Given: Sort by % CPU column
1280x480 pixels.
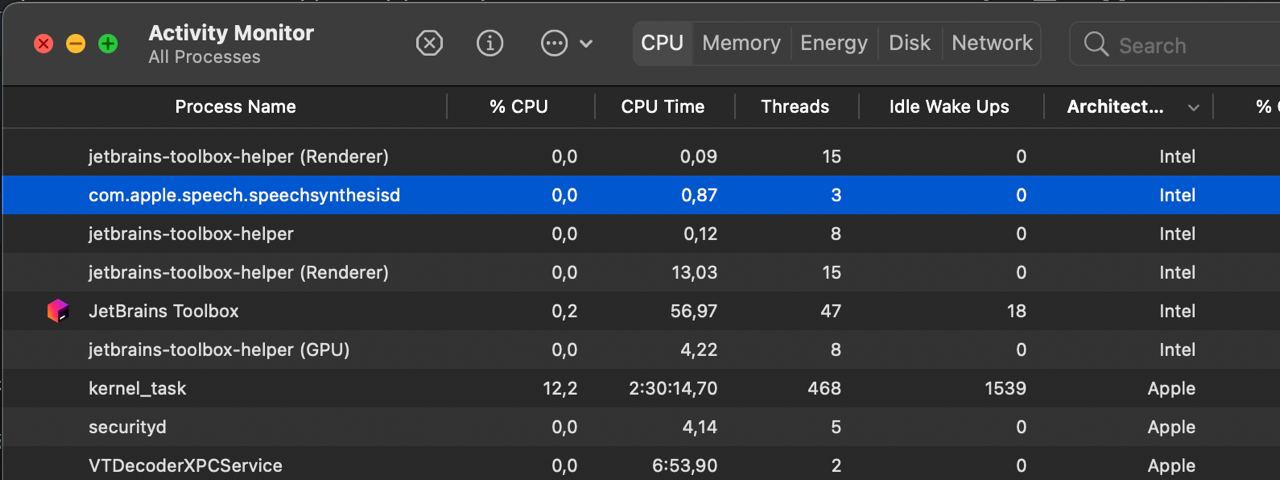Looking at the screenshot, I should tap(519, 107).
